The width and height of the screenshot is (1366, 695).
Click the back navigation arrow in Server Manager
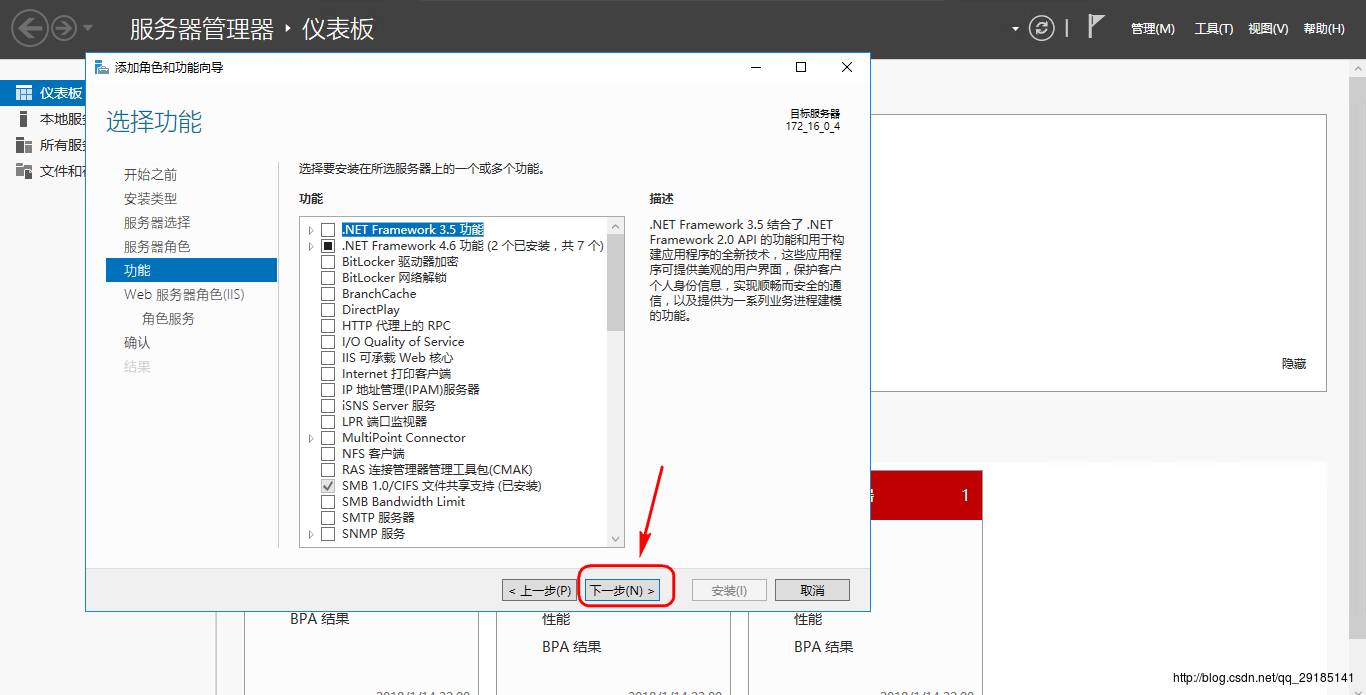tap(30, 28)
